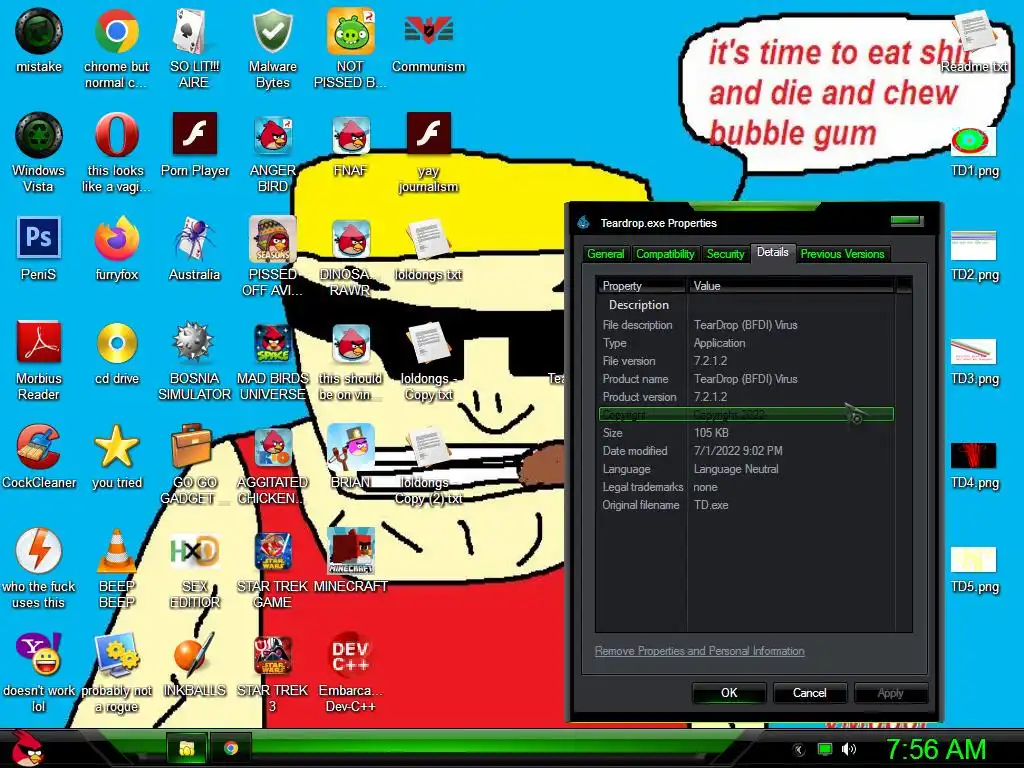The height and width of the screenshot is (768, 1024).
Task: Switch to the General tab
Action: tap(605, 254)
